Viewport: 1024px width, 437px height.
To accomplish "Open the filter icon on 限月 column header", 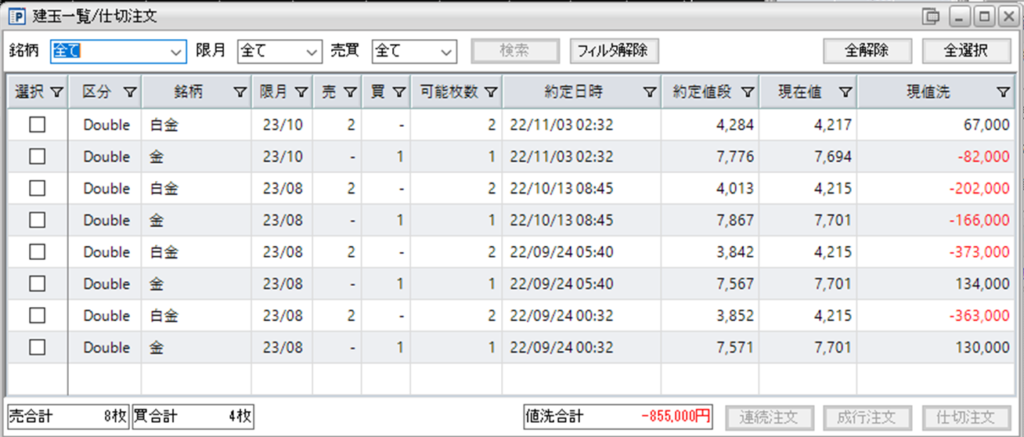I will [301, 93].
